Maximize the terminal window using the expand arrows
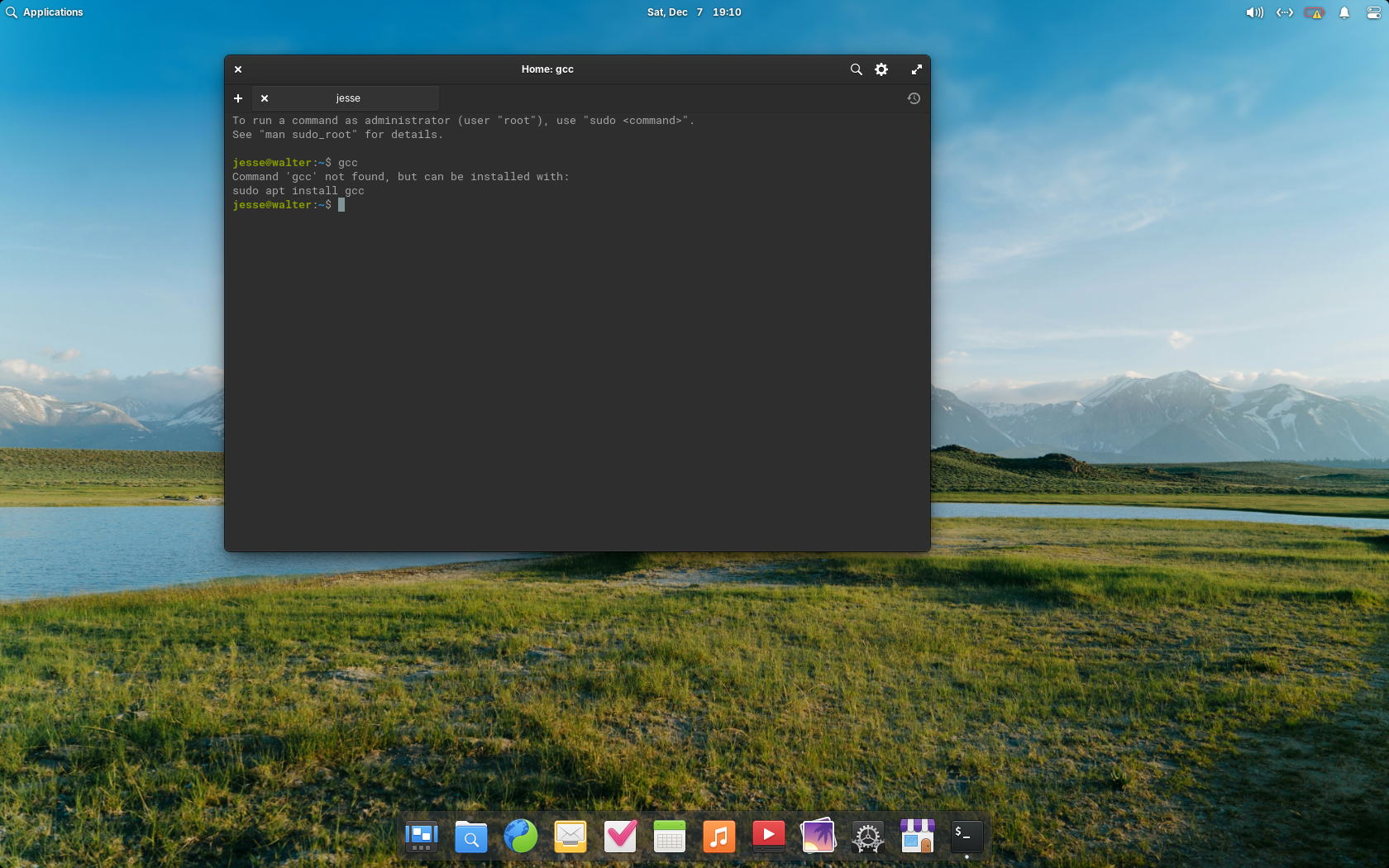Screen dimensions: 1389x868 916,69
